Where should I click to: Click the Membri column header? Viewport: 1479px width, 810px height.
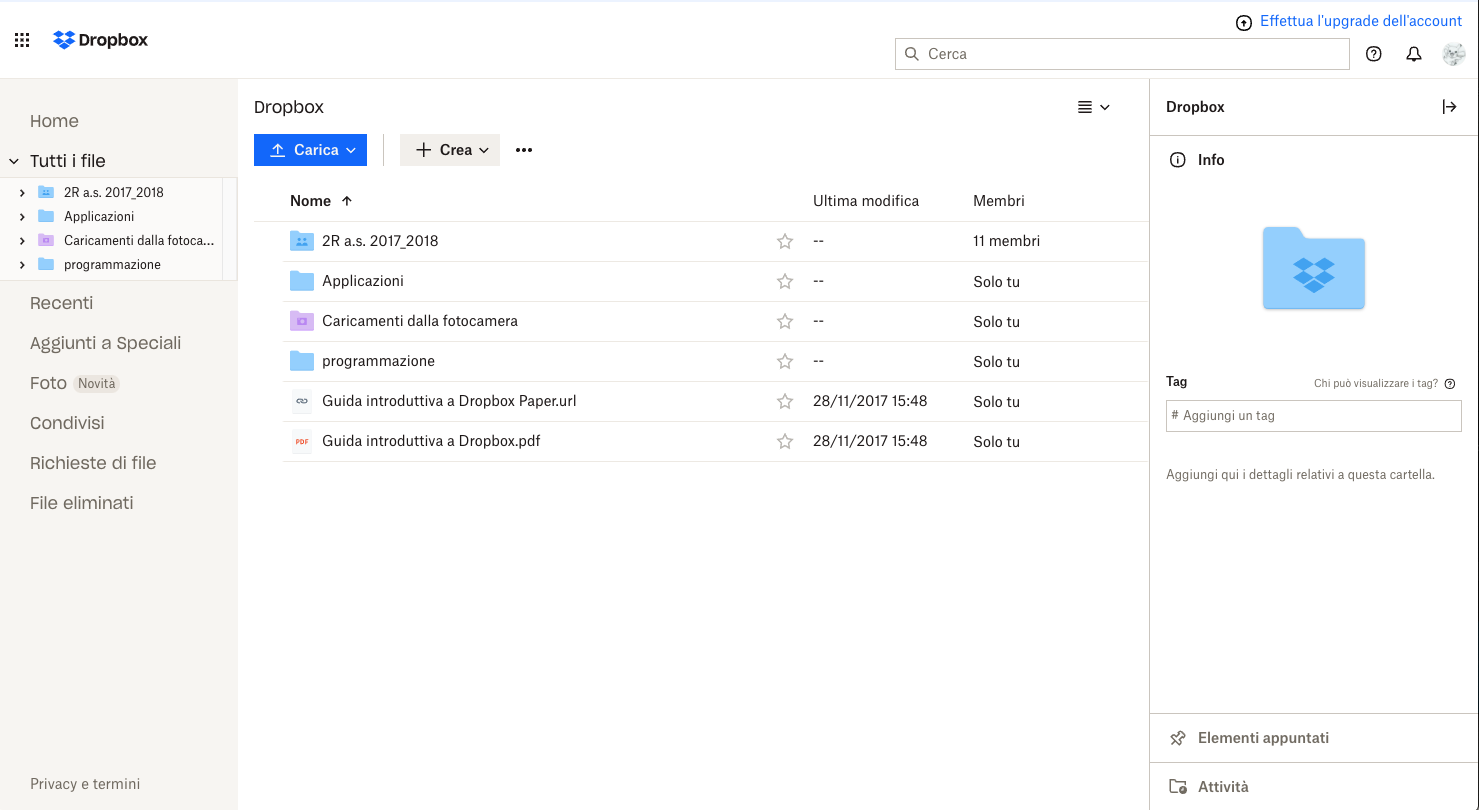(999, 201)
